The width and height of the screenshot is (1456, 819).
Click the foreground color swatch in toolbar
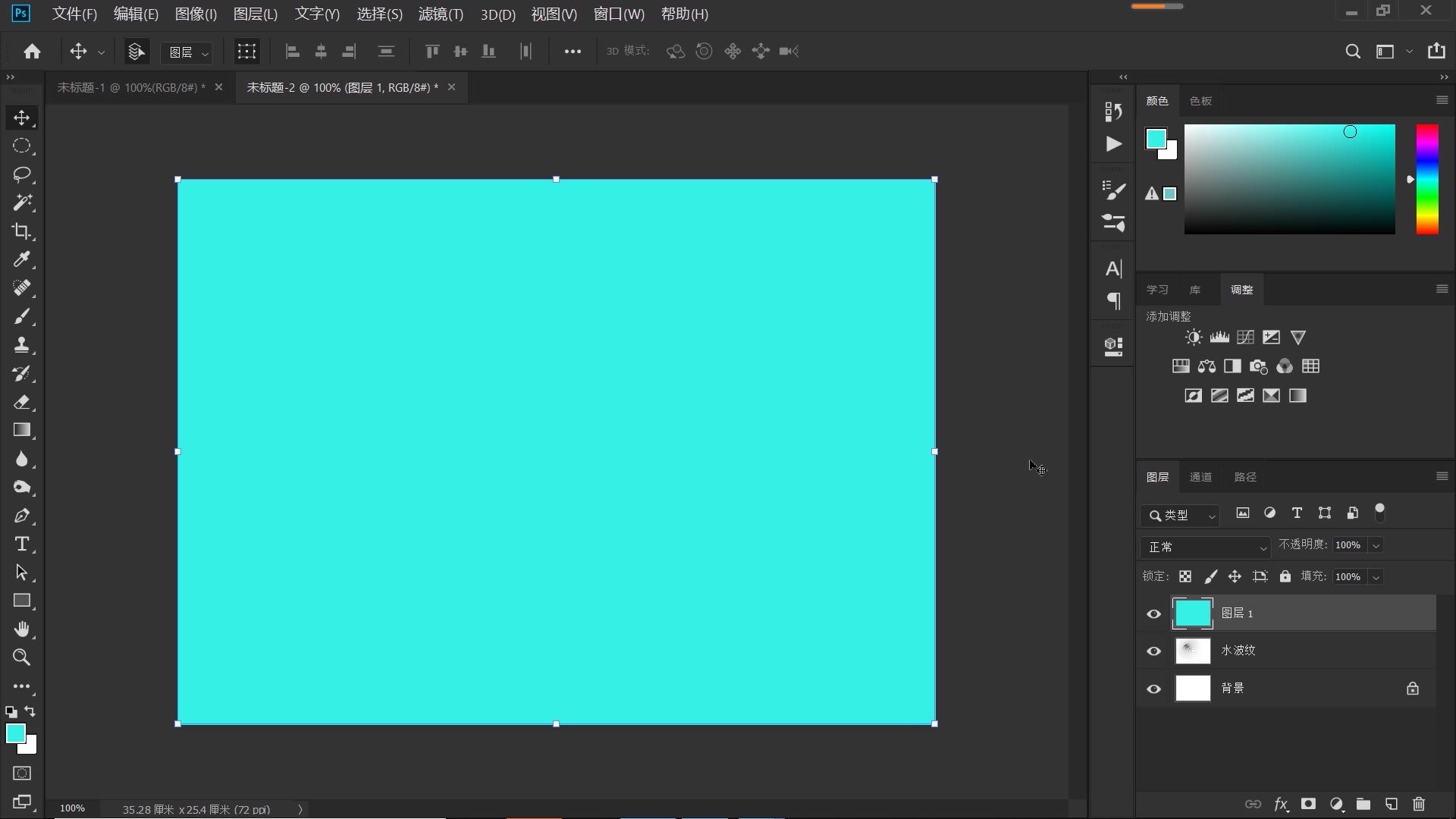click(14, 733)
